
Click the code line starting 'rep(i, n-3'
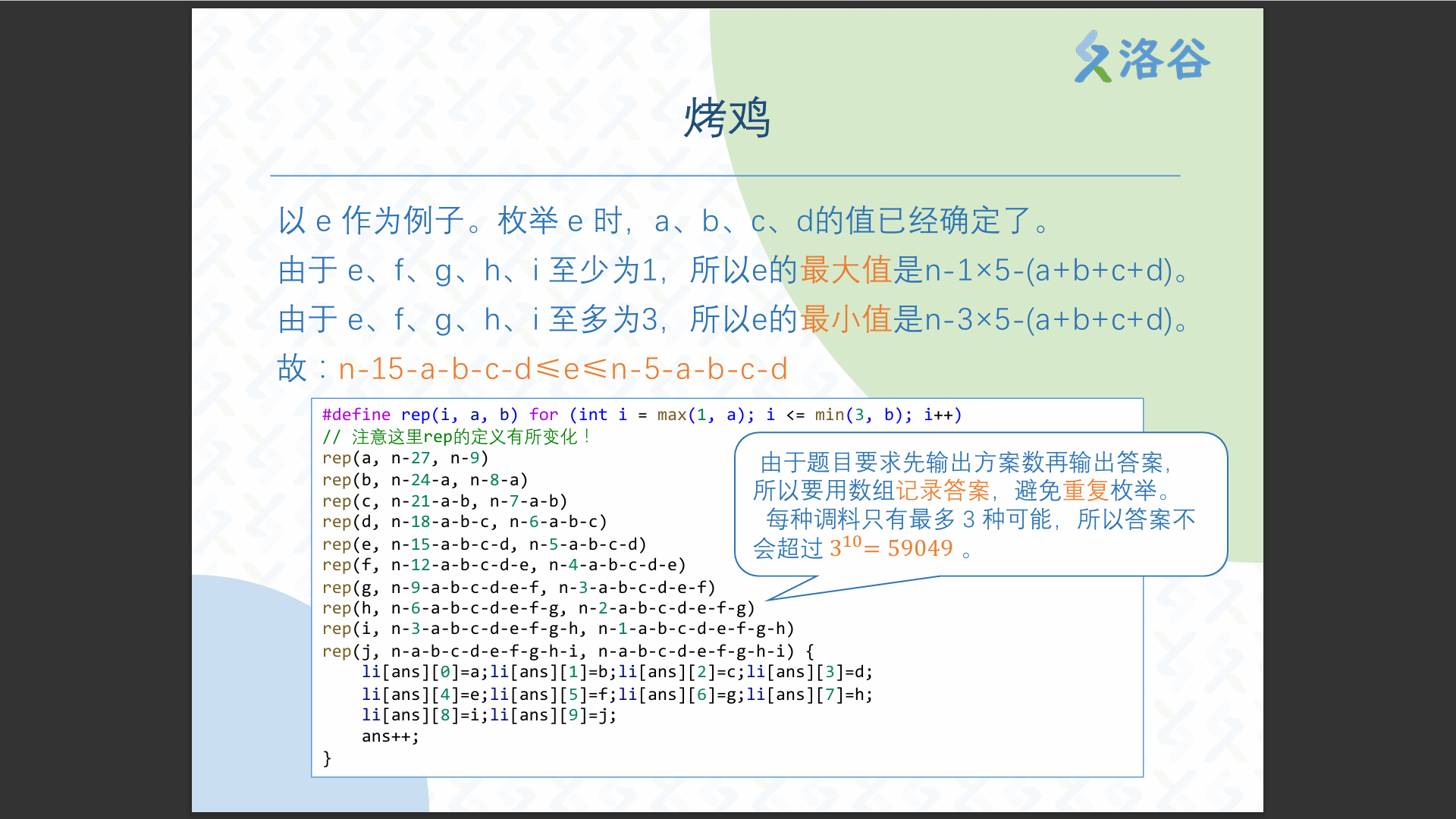pyautogui.click(x=558, y=629)
